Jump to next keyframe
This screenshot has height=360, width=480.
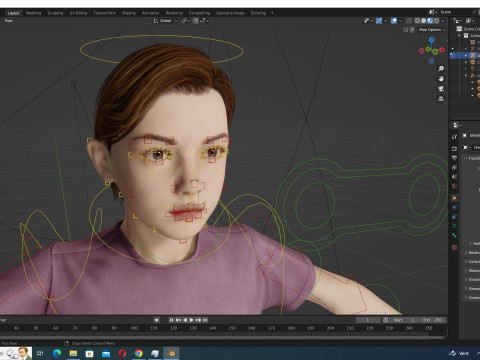coord(198,320)
